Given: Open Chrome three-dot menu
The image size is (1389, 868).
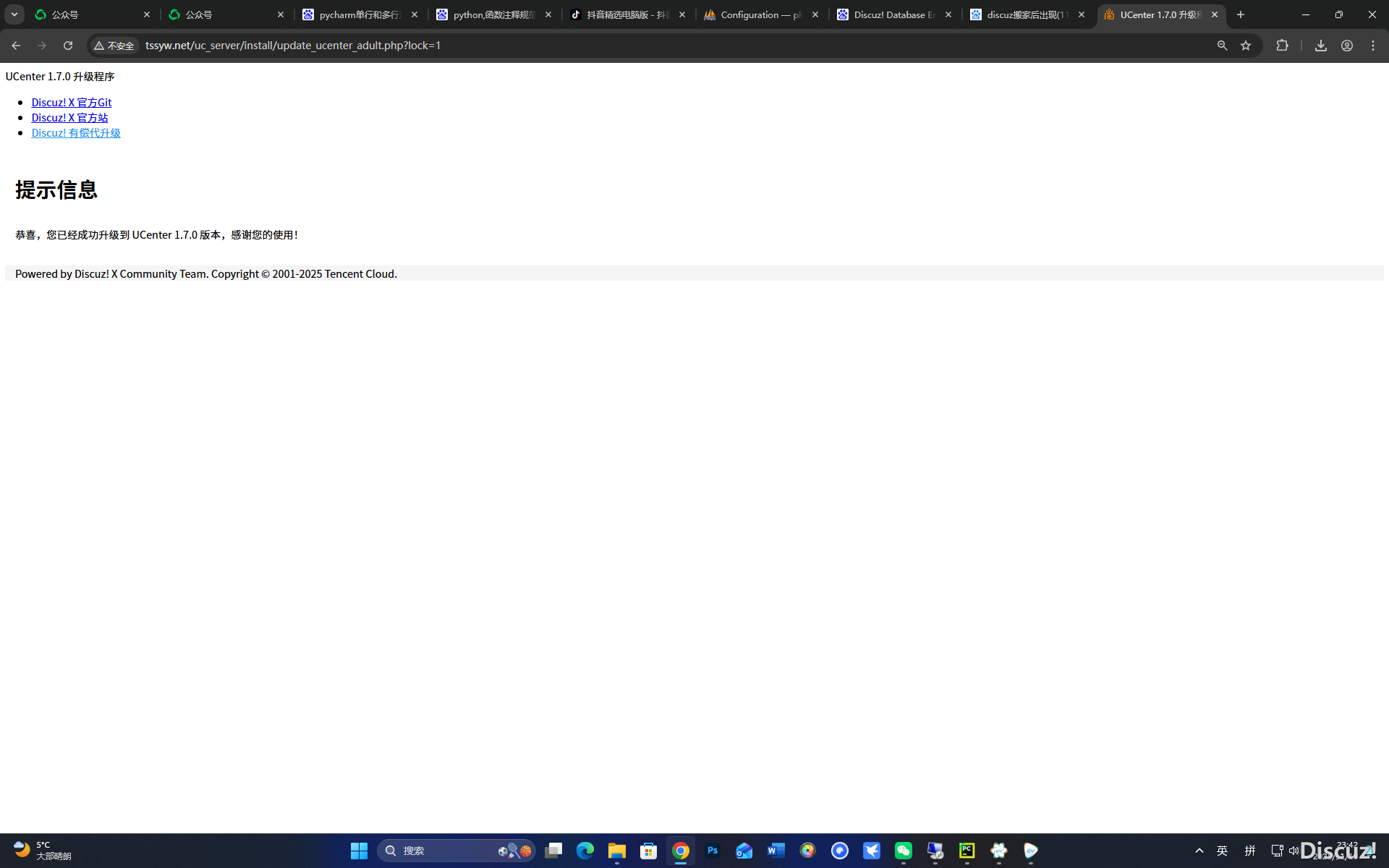Looking at the screenshot, I should 1373,46.
